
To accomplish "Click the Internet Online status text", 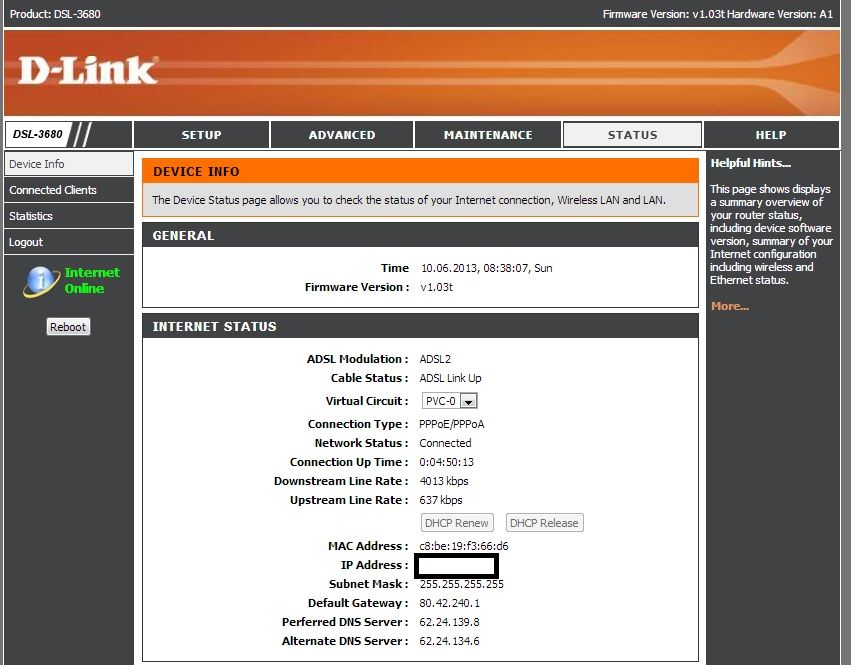I will [92, 280].
